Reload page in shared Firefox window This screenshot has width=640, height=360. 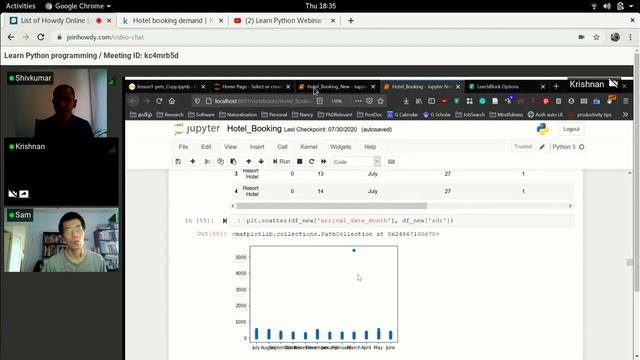159,101
